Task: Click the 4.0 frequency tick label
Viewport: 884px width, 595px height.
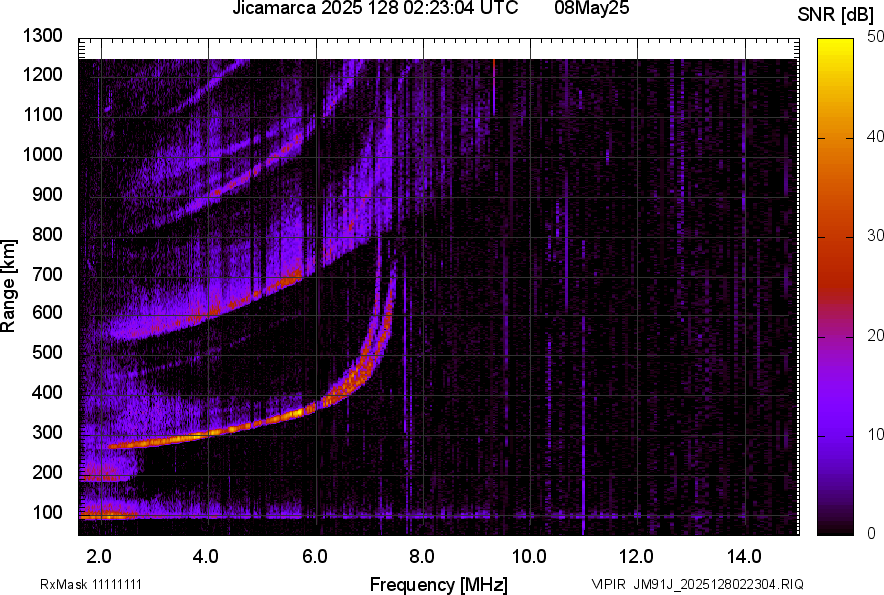Action: click(206, 557)
